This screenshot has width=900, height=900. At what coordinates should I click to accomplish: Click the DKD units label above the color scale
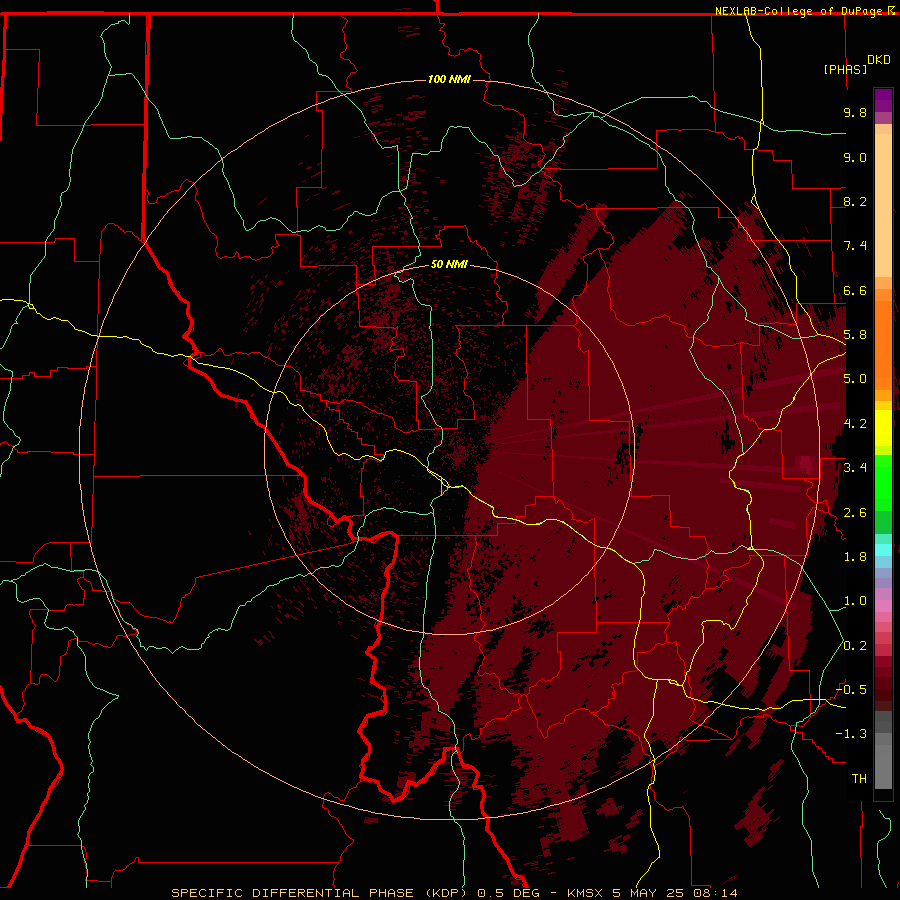(x=879, y=59)
